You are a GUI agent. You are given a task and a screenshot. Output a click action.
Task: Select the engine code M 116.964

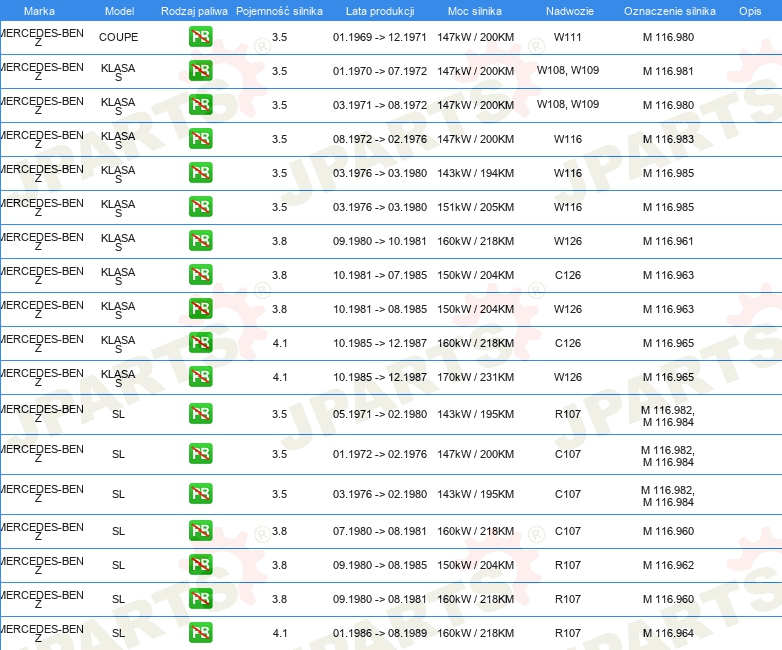point(668,633)
